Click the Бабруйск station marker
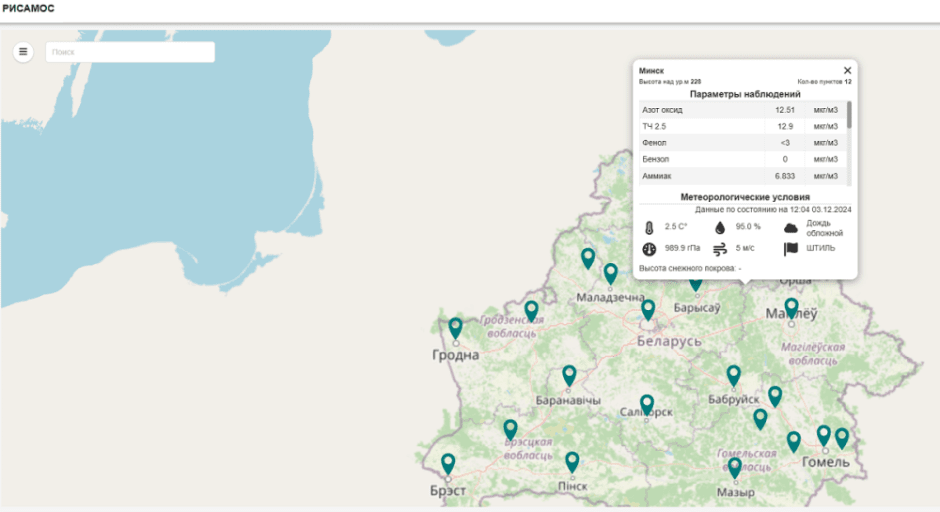This screenshot has width=940, height=512. coord(734,375)
